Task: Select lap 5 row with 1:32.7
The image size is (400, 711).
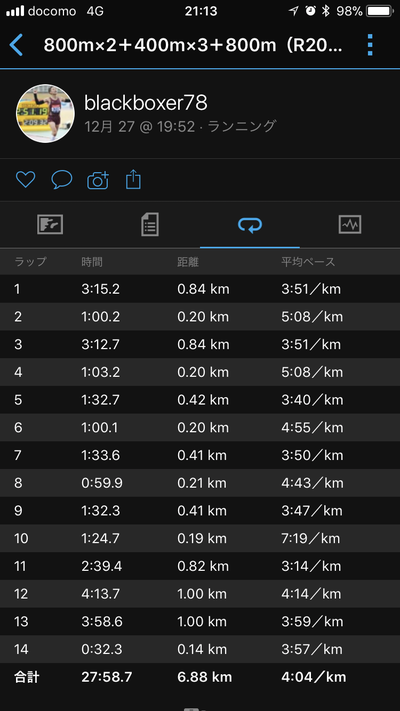Action: click(200, 400)
